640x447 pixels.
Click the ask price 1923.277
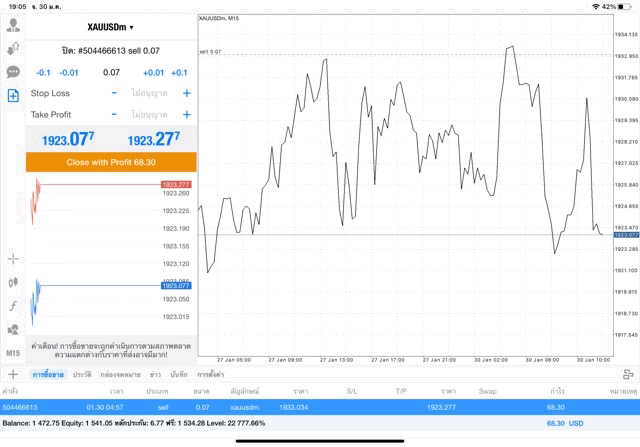coord(153,140)
